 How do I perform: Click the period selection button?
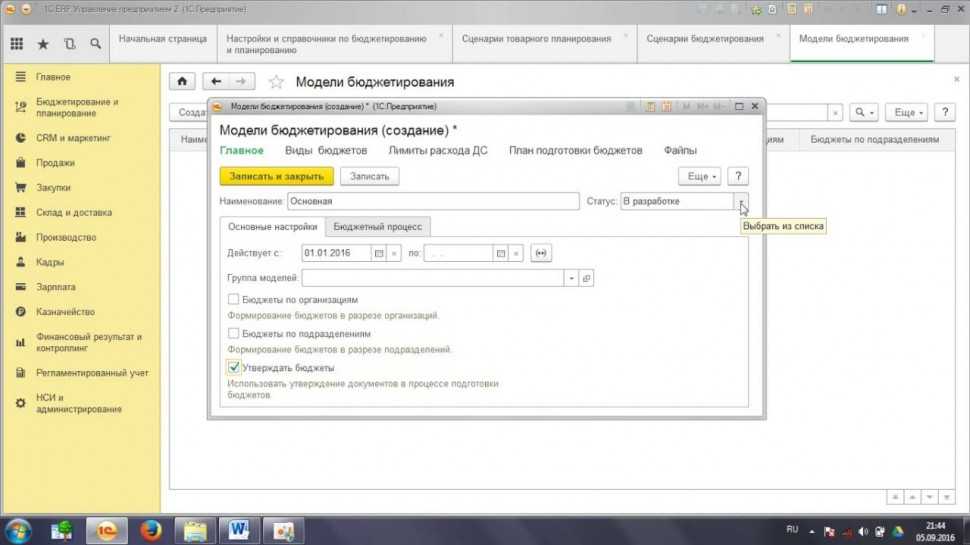click(x=541, y=253)
